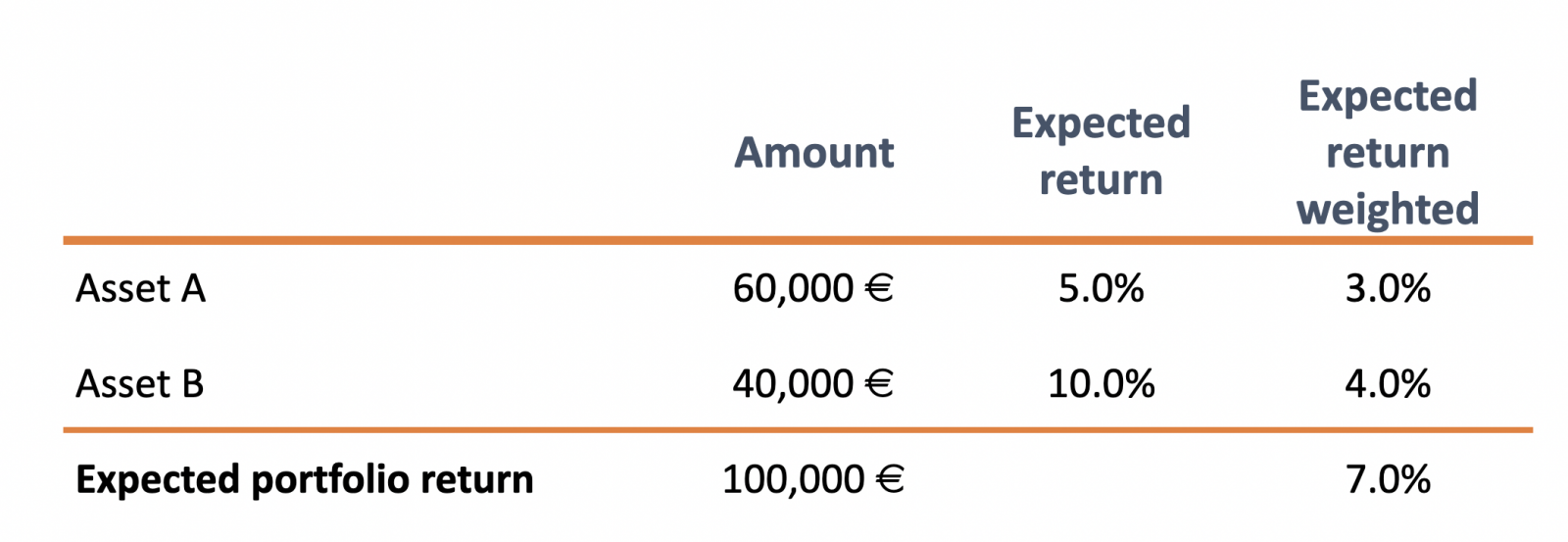1568x542 pixels.
Task: Select the 40,000 € amount cell
Action: pyautogui.click(x=812, y=383)
